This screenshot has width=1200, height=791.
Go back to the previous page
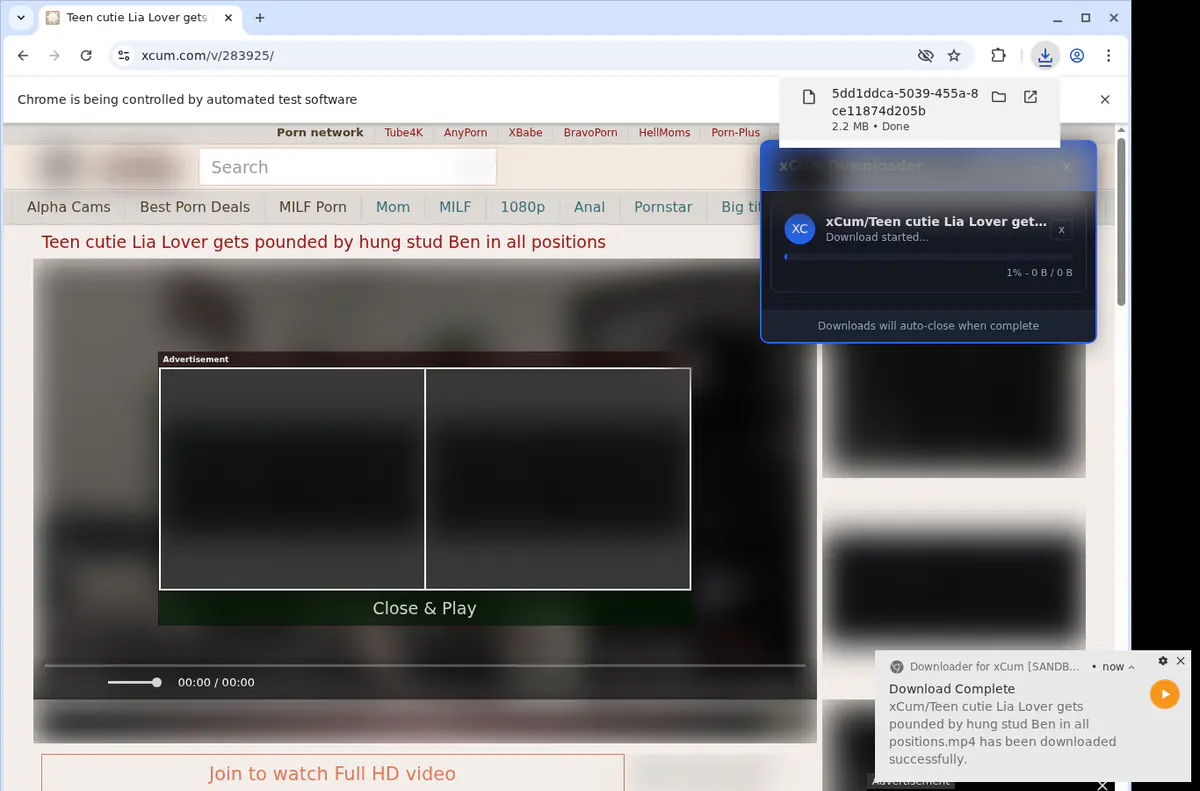pyautogui.click(x=24, y=56)
